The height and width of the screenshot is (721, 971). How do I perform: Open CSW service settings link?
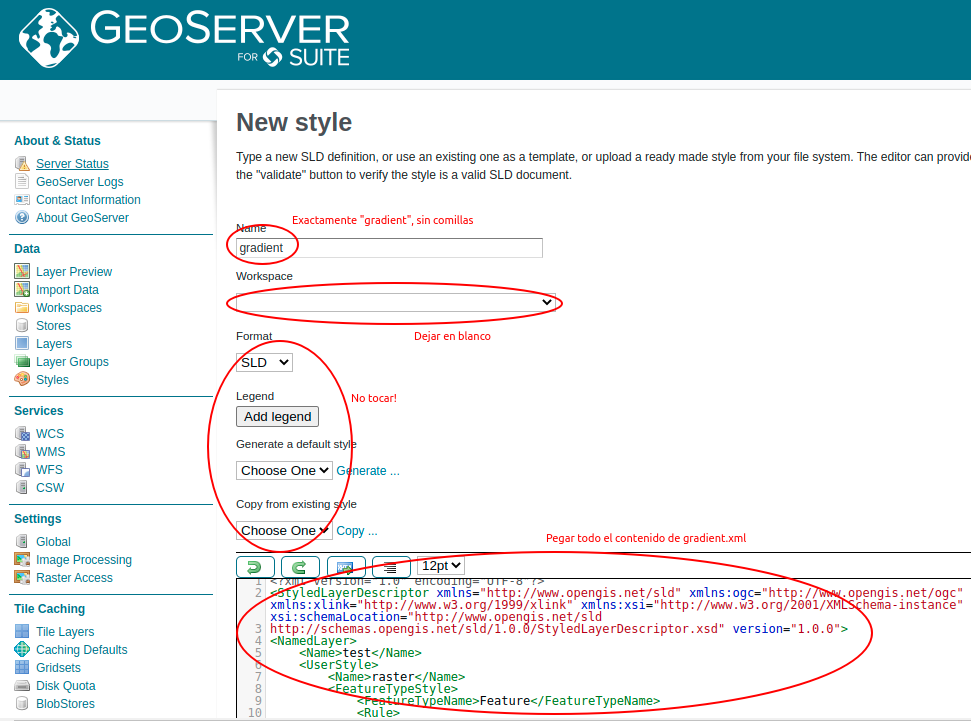(50, 487)
